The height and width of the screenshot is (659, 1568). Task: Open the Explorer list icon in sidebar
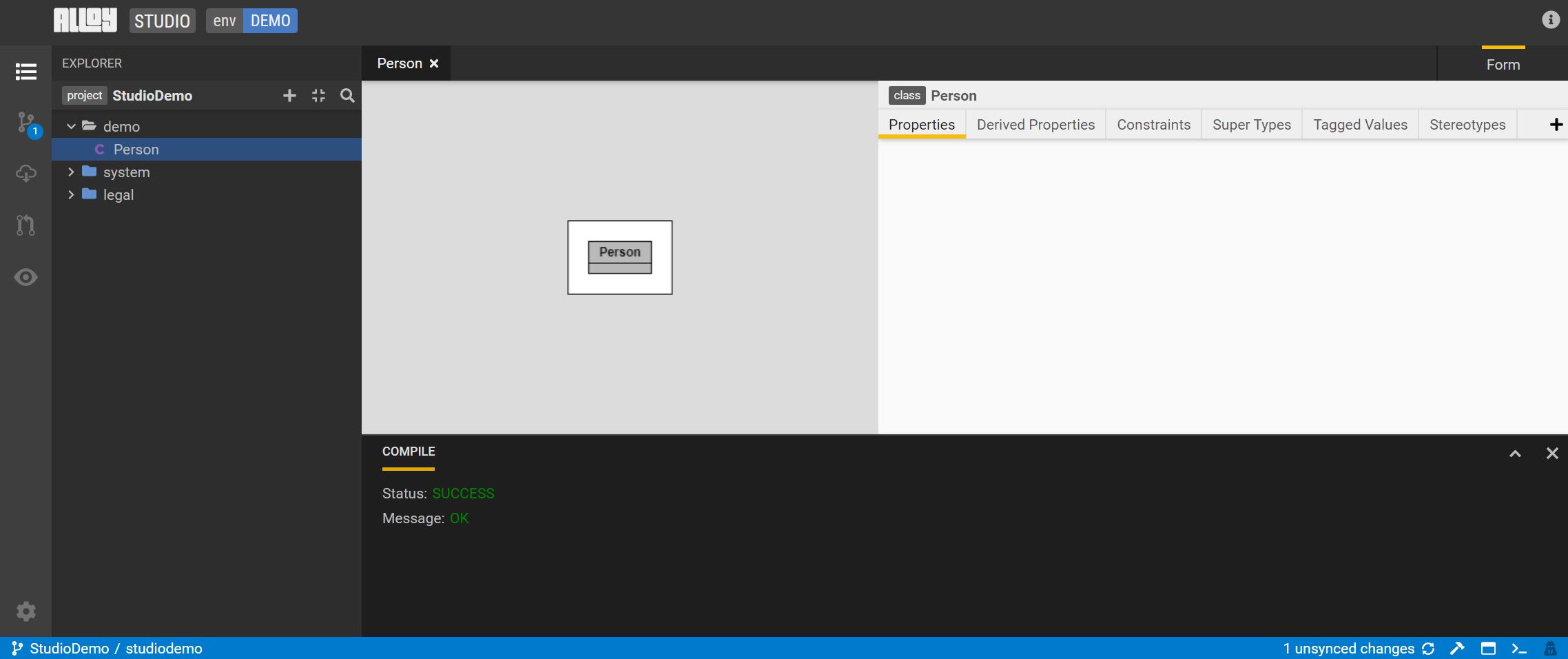25,72
